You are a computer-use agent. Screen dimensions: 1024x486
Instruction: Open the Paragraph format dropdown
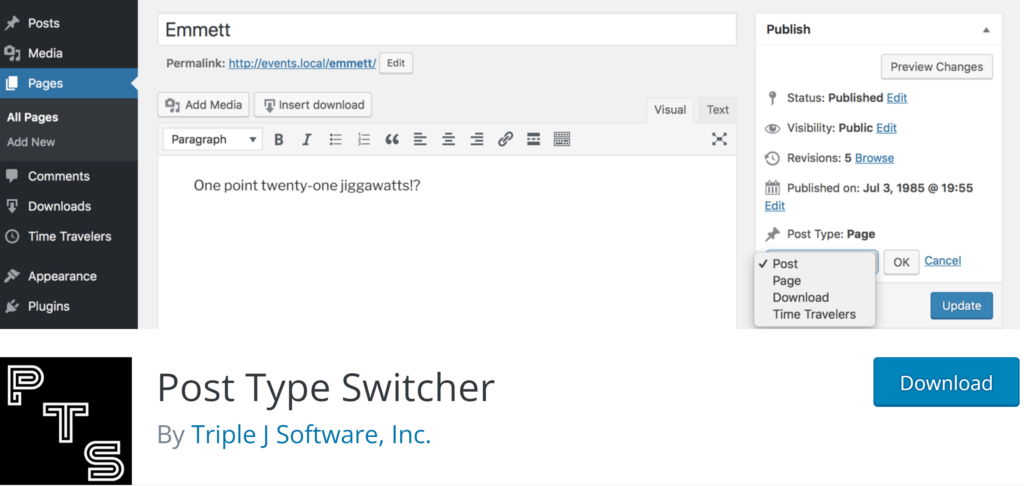tap(213, 139)
